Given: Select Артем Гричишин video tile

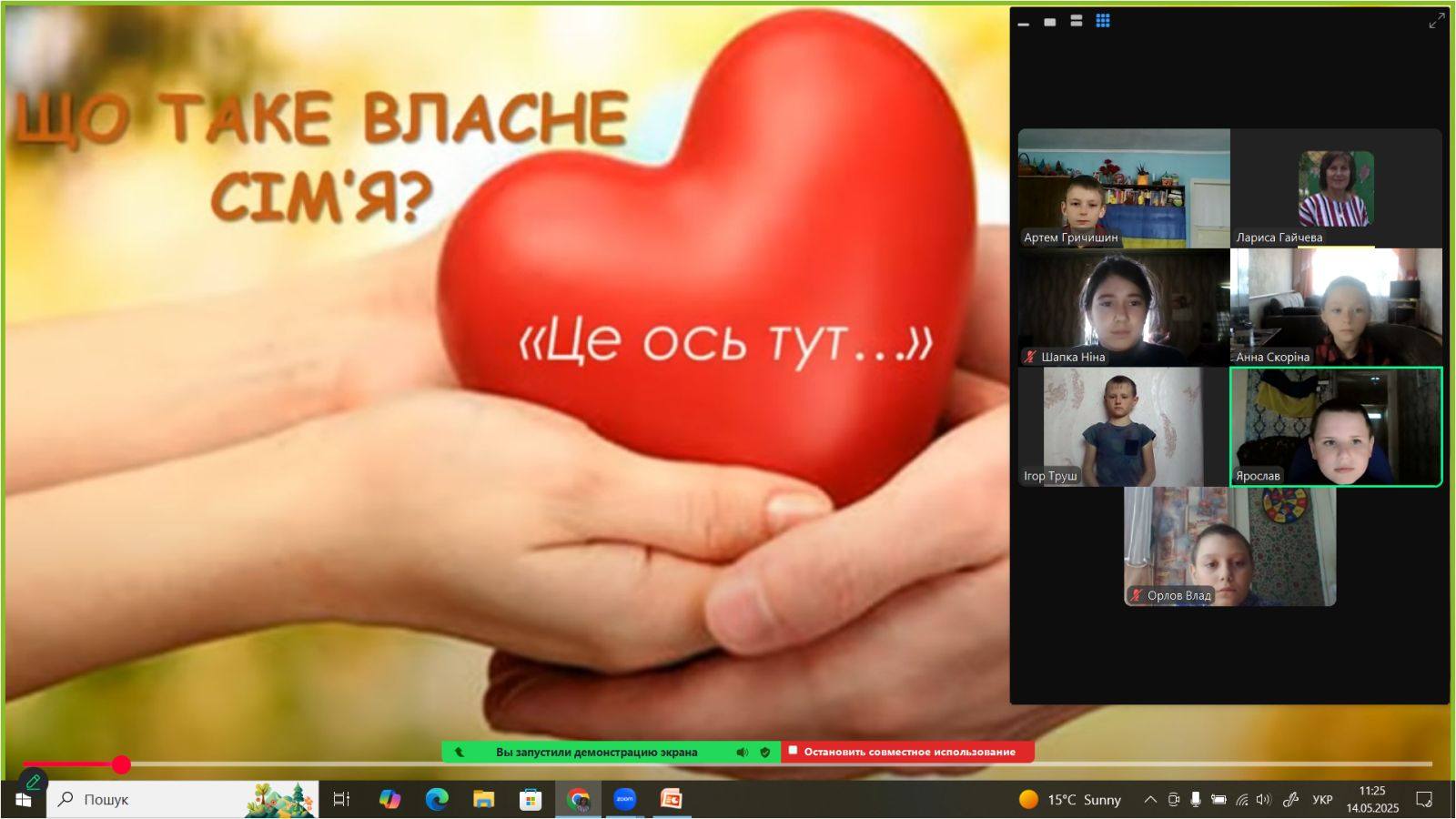Looking at the screenshot, I should (x=1124, y=188).
